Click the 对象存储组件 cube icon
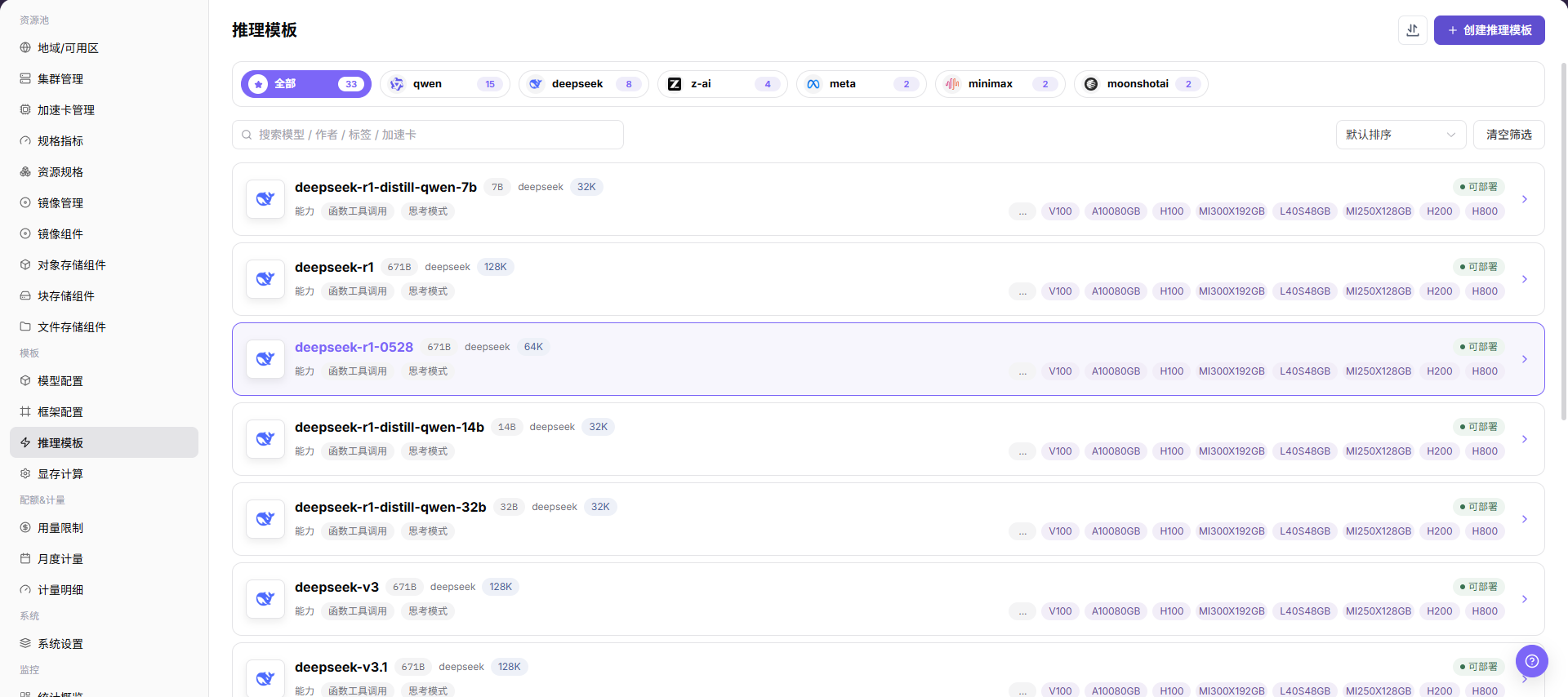 click(25, 265)
